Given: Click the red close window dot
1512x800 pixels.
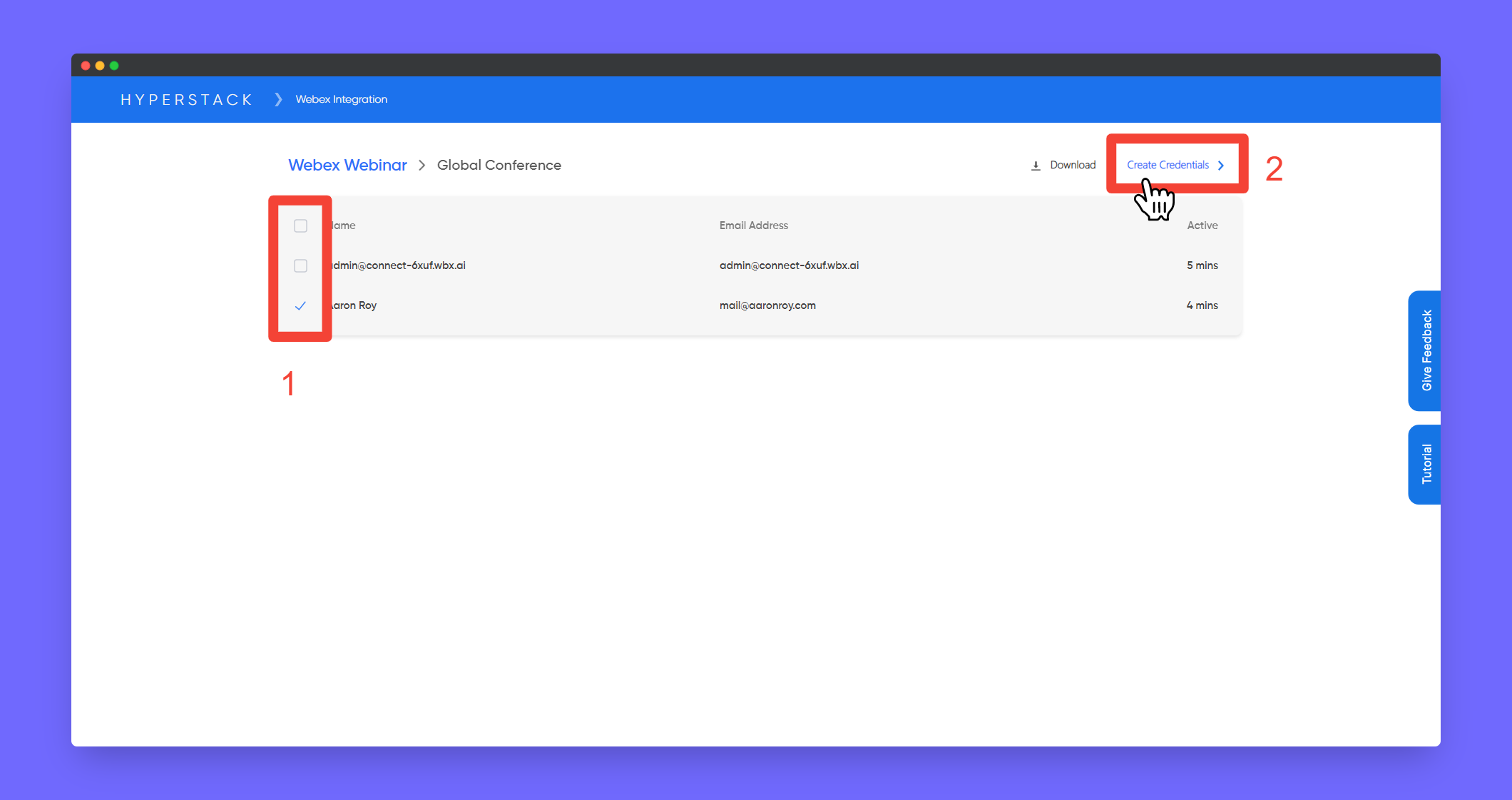Looking at the screenshot, I should (86, 66).
